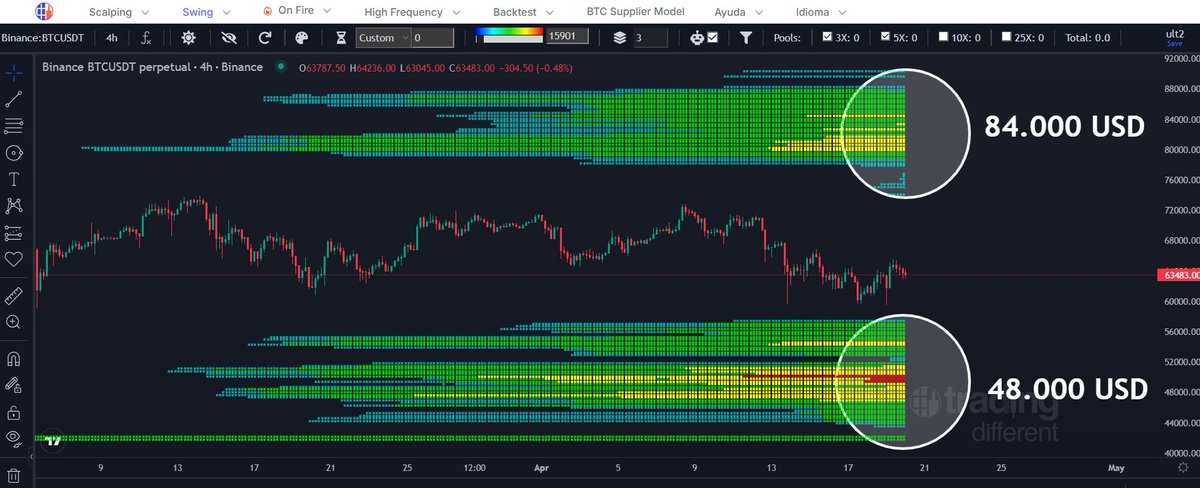Open the Custom time range dropdown

tap(383, 38)
